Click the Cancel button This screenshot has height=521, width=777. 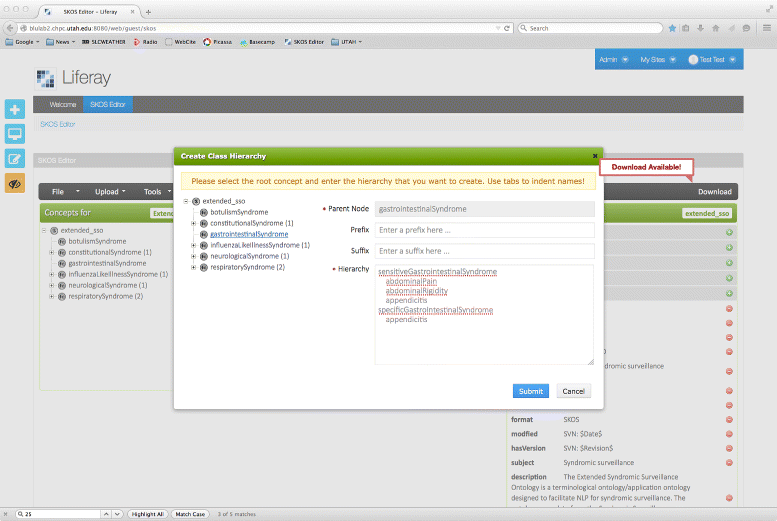tap(572, 391)
